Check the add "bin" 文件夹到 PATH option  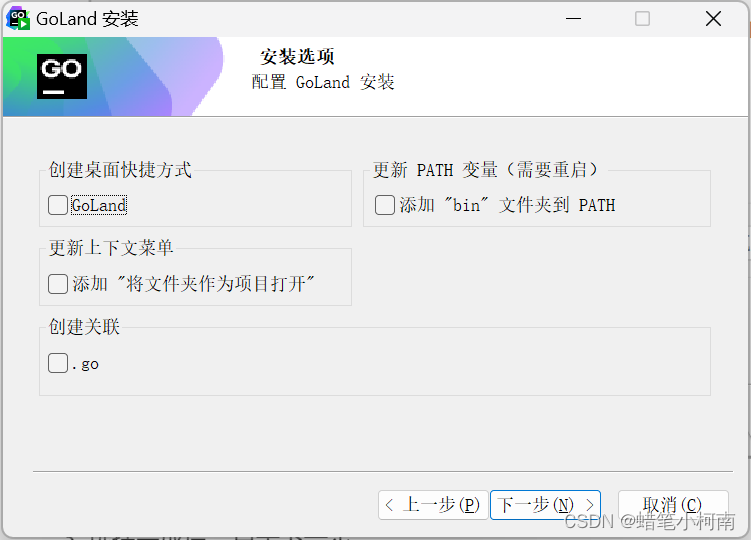pos(385,205)
